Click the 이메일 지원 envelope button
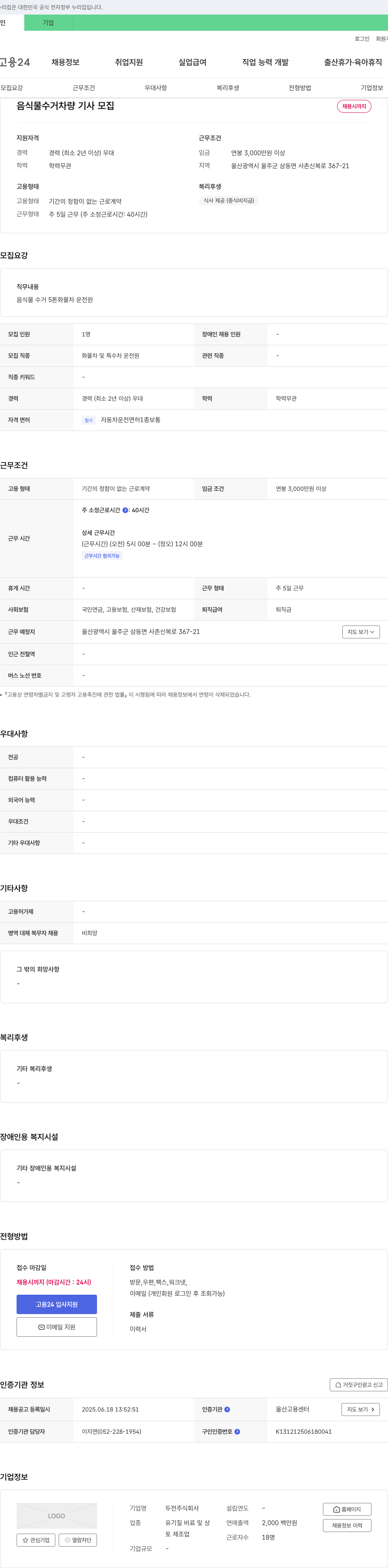The width and height of the screenshot is (388, 1568). 57,1327
